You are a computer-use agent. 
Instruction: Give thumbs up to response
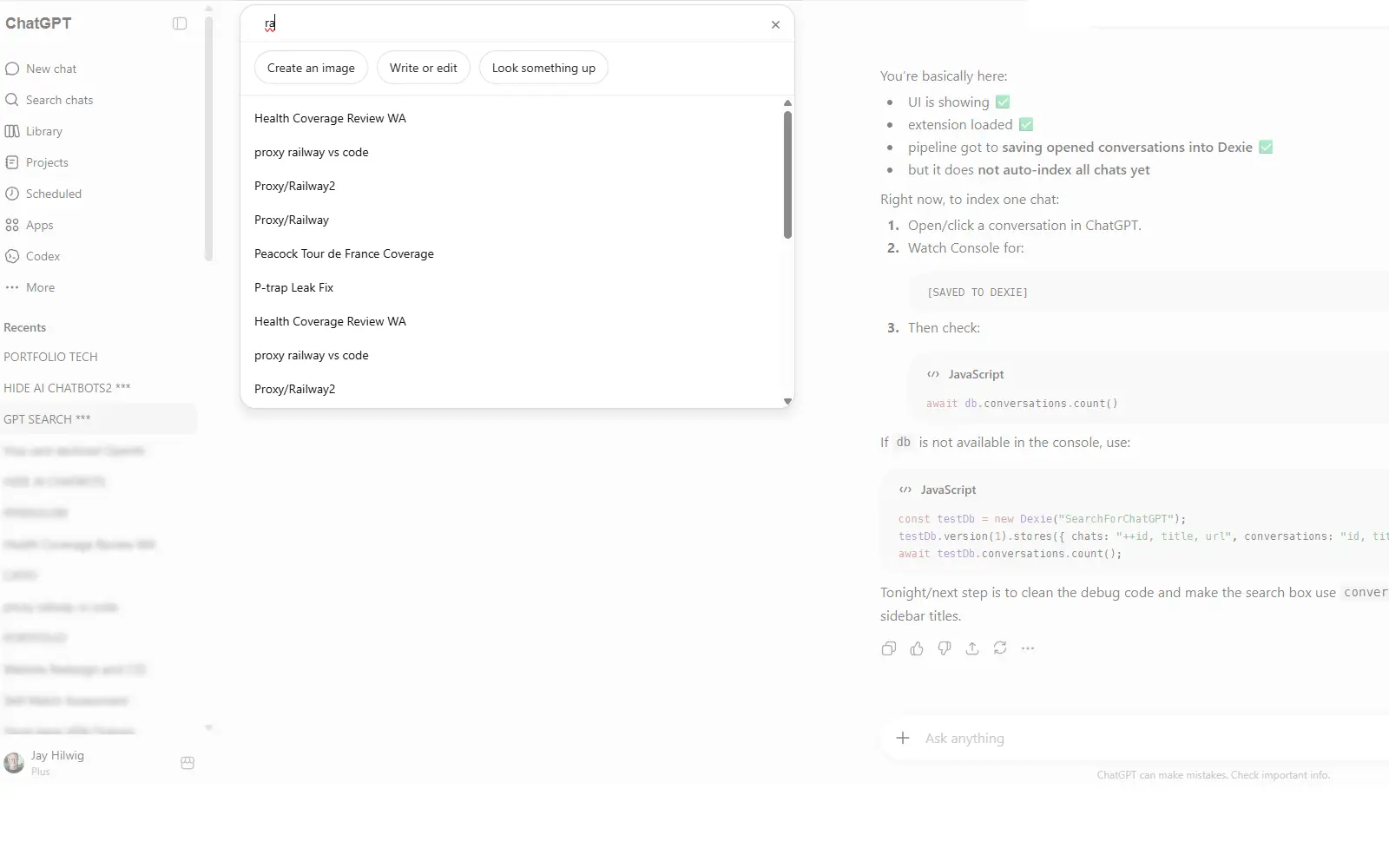[x=917, y=648]
